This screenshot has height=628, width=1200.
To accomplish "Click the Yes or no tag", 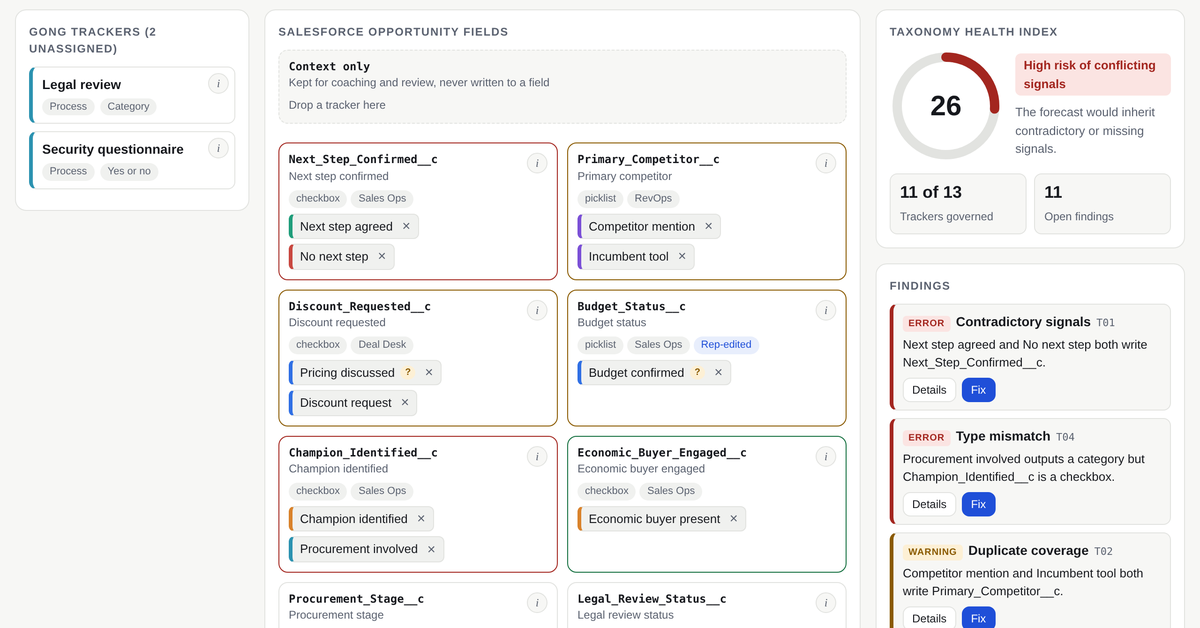I will click(129, 171).
